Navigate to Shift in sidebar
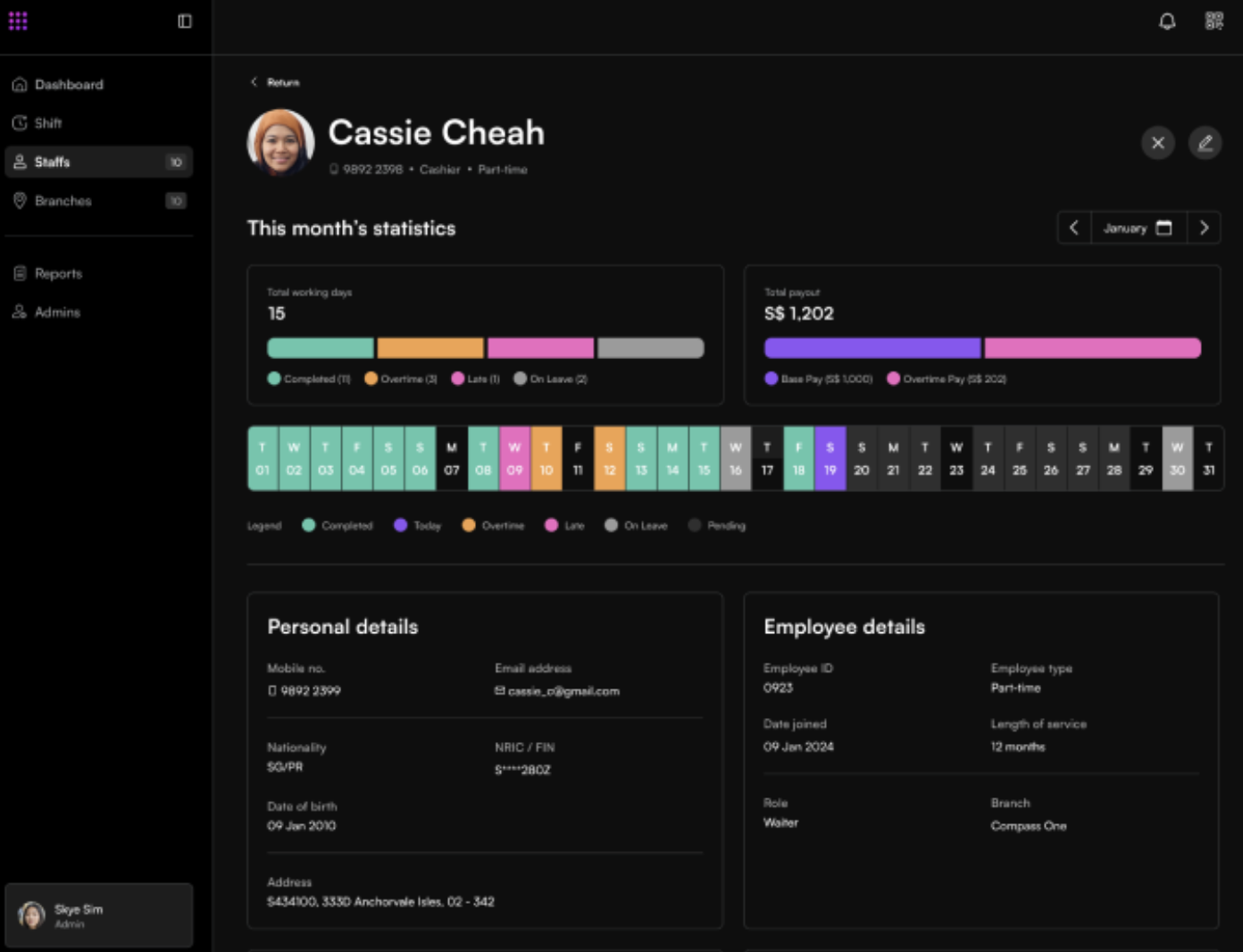Image resolution: width=1243 pixels, height=952 pixels. click(x=48, y=123)
